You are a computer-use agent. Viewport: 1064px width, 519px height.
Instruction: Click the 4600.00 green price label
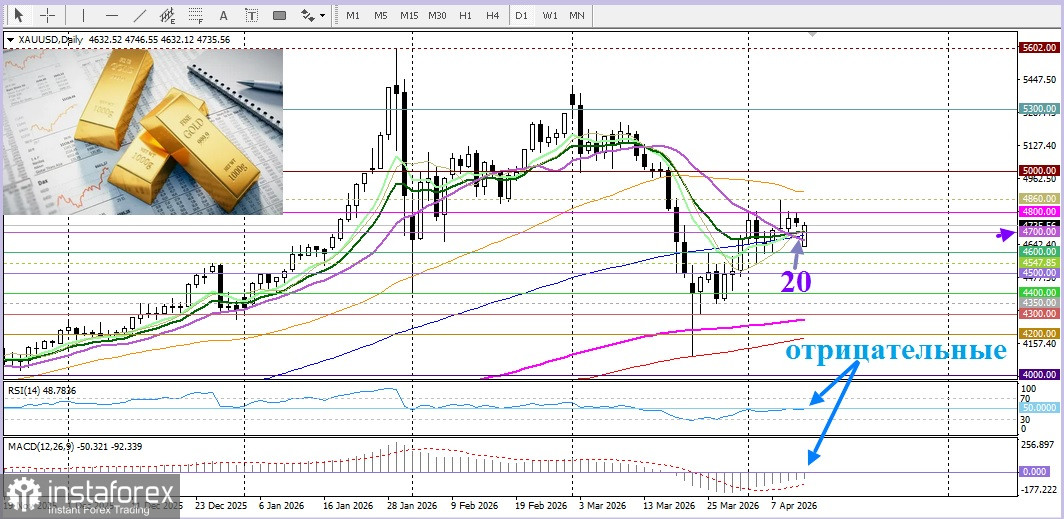pos(1039,252)
